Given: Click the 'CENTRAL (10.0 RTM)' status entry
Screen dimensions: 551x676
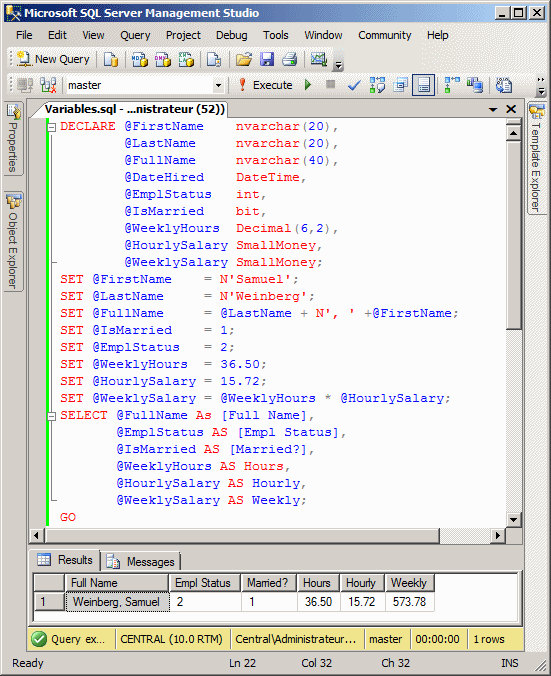Looking at the screenshot, I should (x=172, y=639).
